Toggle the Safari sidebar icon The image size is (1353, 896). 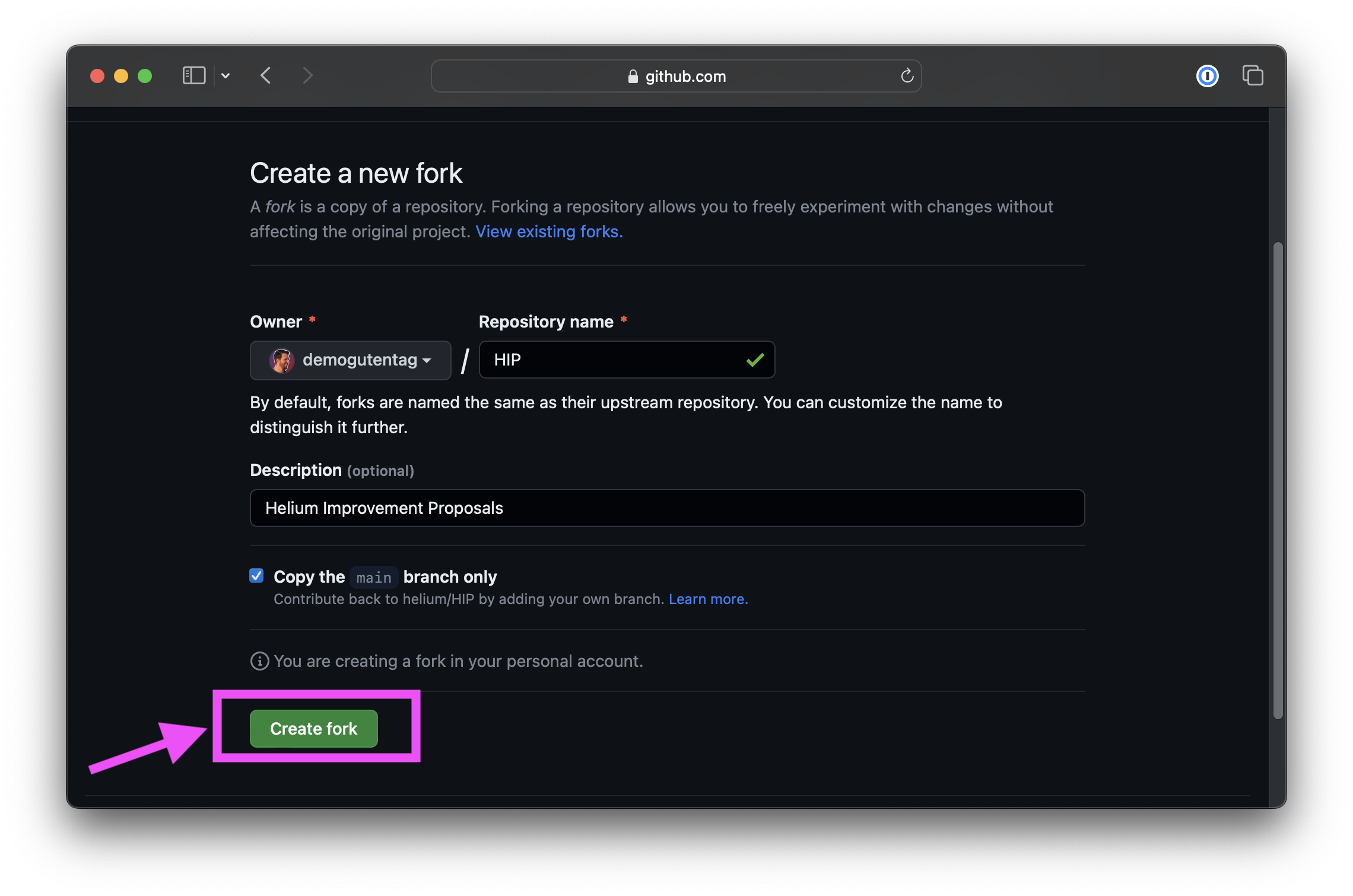coord(194,76)
